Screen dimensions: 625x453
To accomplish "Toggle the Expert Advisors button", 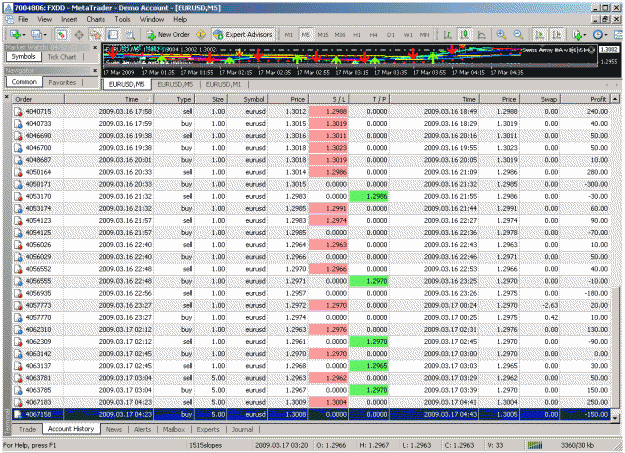I will 243,35.
